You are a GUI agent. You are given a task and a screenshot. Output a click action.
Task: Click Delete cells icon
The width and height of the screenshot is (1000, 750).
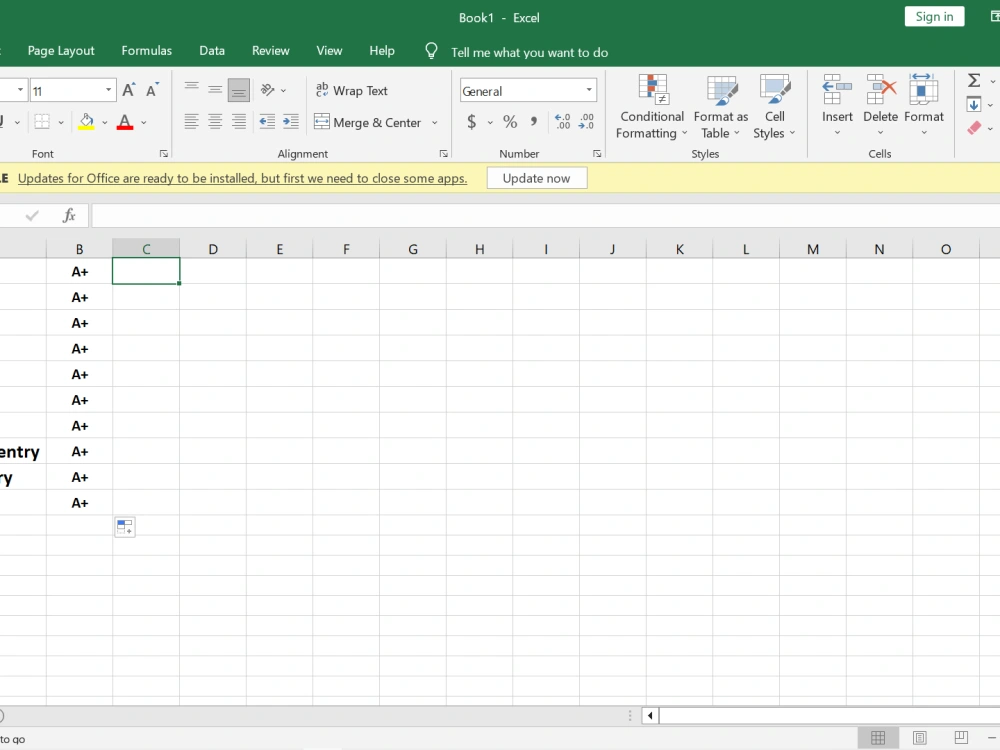point(880,90)
